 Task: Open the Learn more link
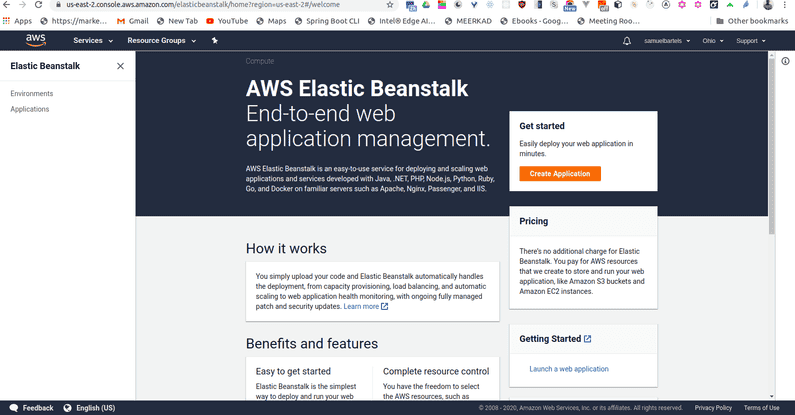pyautogui.click(x=361, y=307)
